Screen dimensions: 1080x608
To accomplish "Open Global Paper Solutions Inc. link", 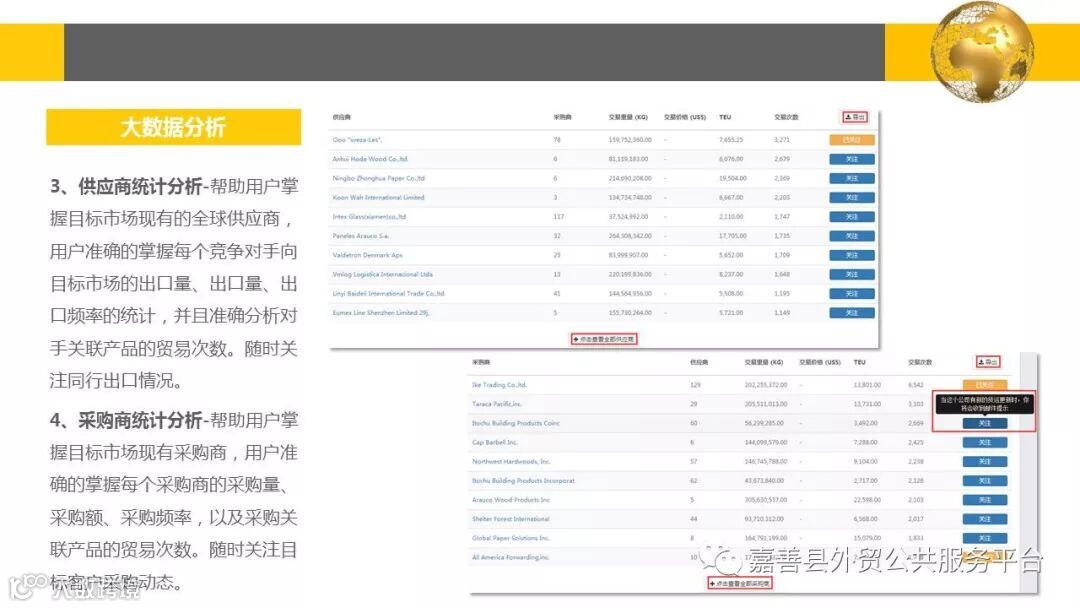I will pos(510,538).
